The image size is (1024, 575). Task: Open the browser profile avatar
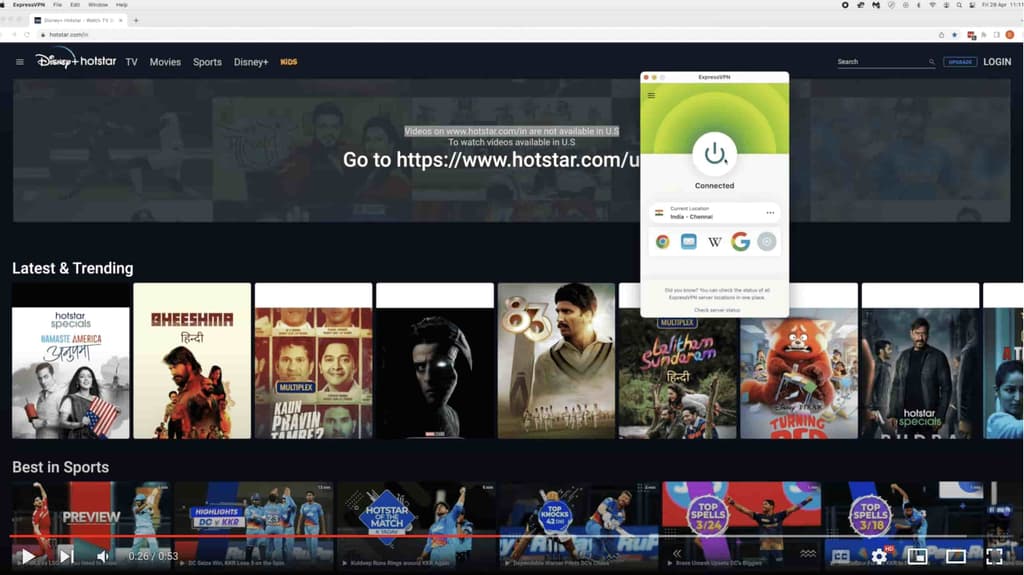click(1010, 35)
